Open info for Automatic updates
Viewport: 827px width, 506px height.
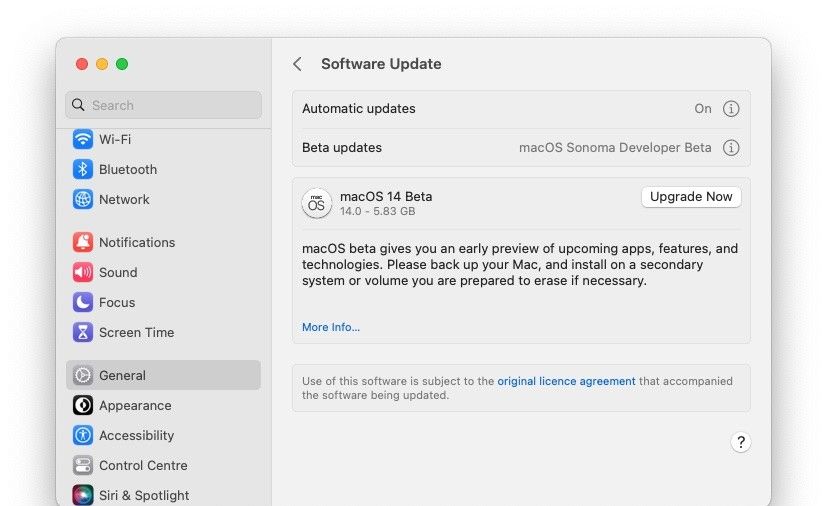coord(730,109)
